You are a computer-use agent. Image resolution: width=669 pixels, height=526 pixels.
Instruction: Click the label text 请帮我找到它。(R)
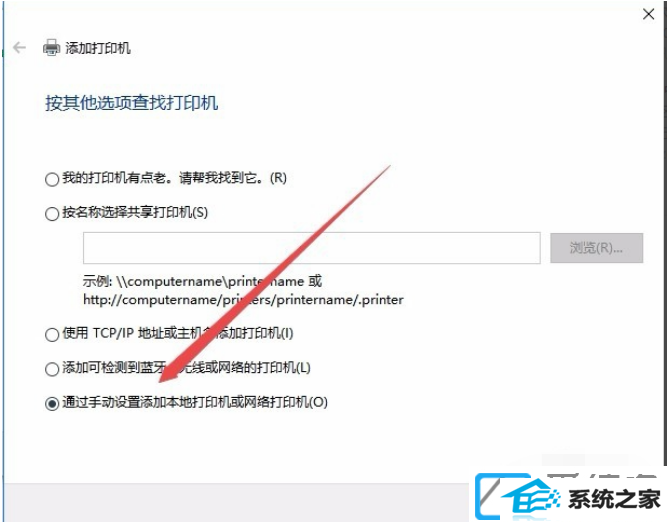(233, 177)
